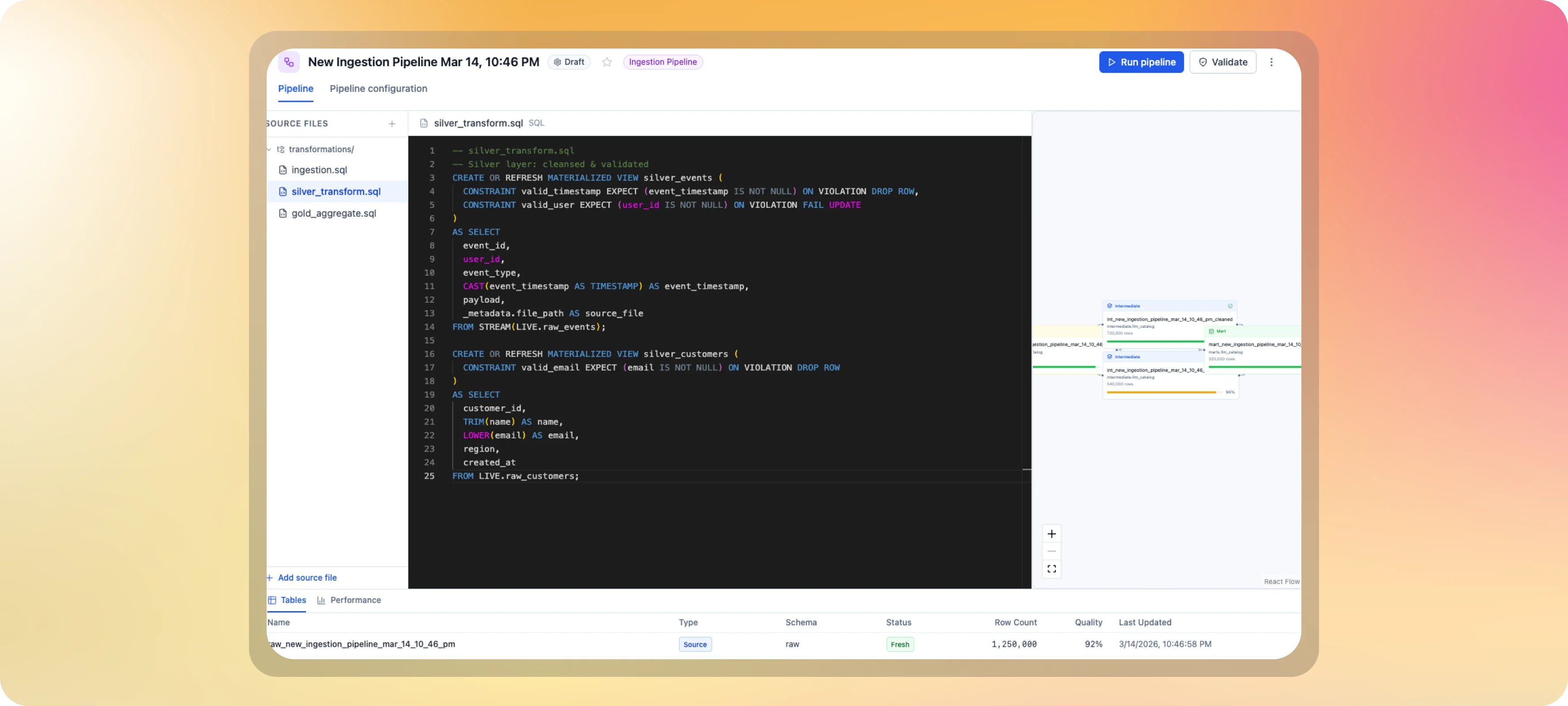Click code line 14 FROM STREAM(LIVE.raw_events)
The height and width of the screenshot is (706, 1568).
coord(528,327)
